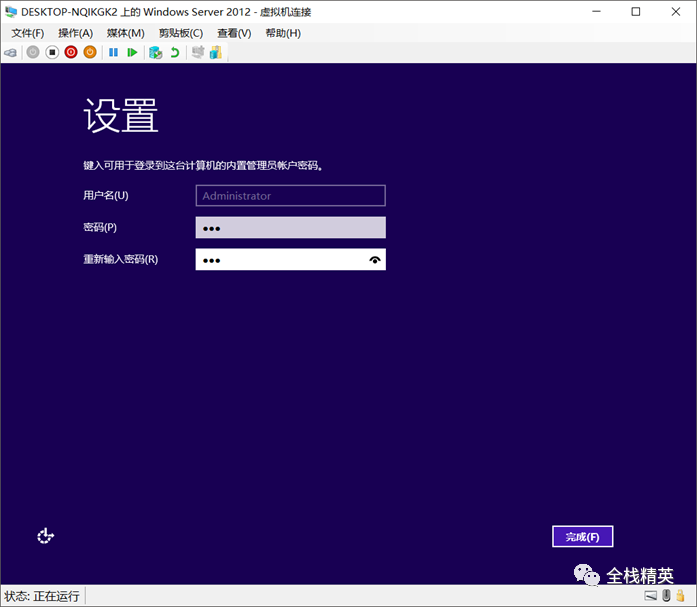Click the 密码(P) label
697x607 pixels.
click(x=100, y=227)
